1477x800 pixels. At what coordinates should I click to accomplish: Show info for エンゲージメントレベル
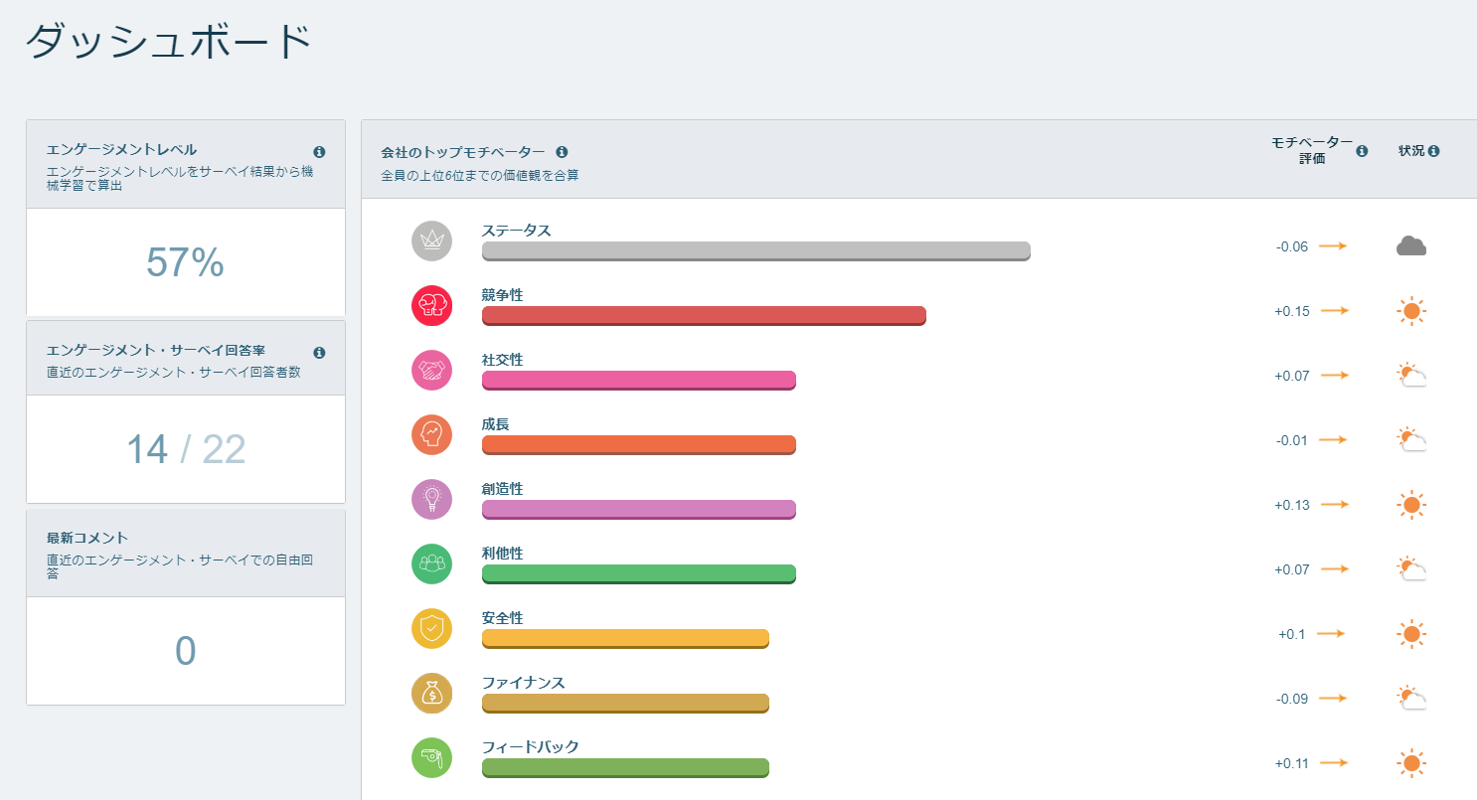pyautogui.click(x=320, y=152)
